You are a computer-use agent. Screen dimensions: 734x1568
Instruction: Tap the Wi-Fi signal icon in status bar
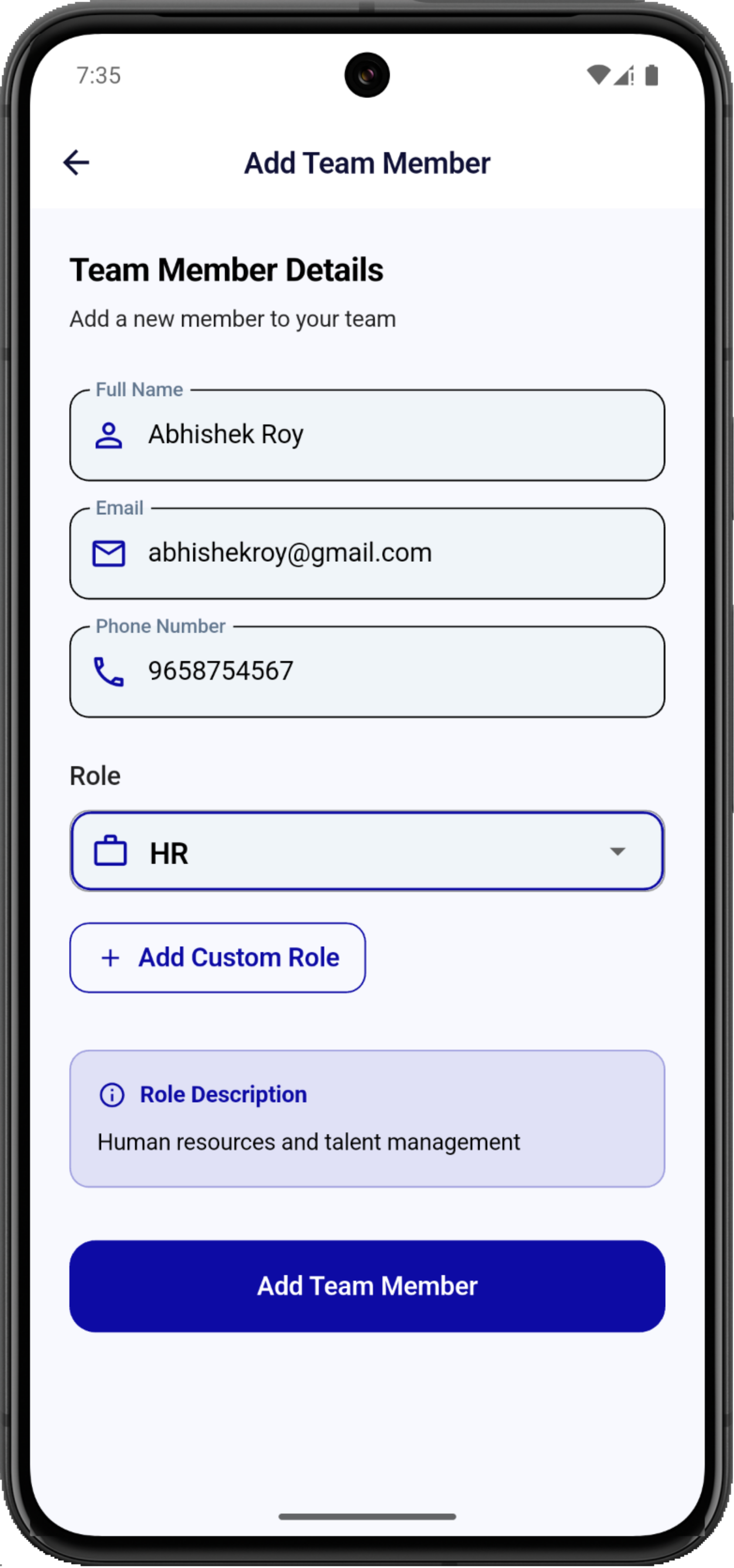(598, 75)
